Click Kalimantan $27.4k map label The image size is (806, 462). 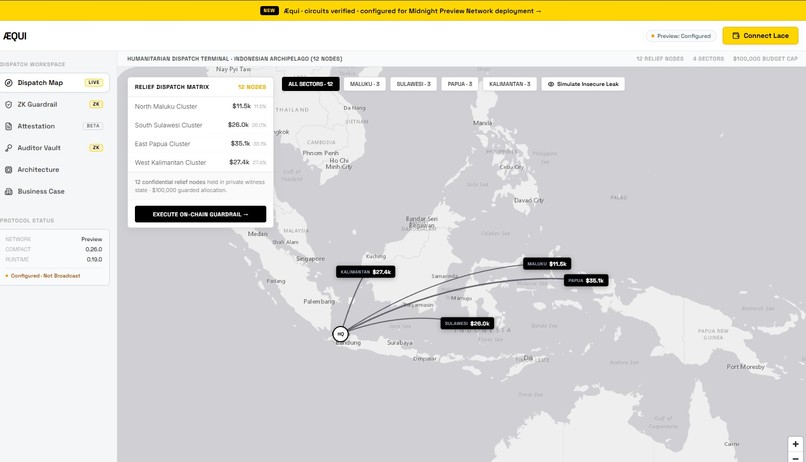[x=365, y=272]
